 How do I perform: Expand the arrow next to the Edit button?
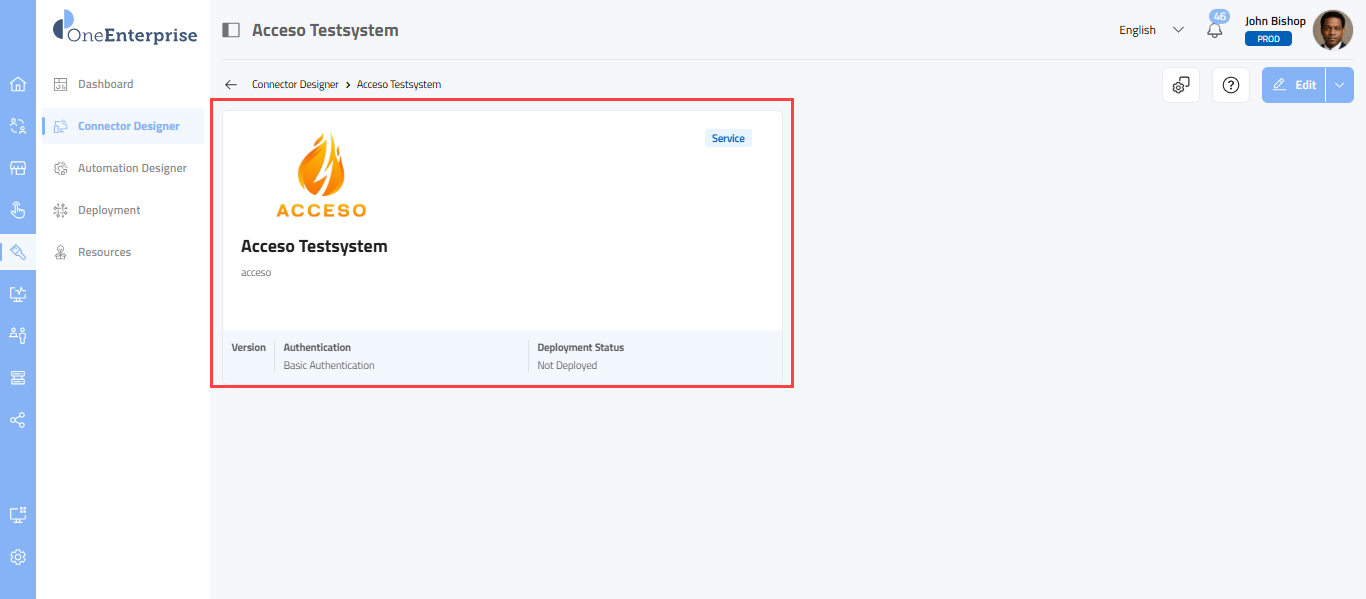(1340, 85)
